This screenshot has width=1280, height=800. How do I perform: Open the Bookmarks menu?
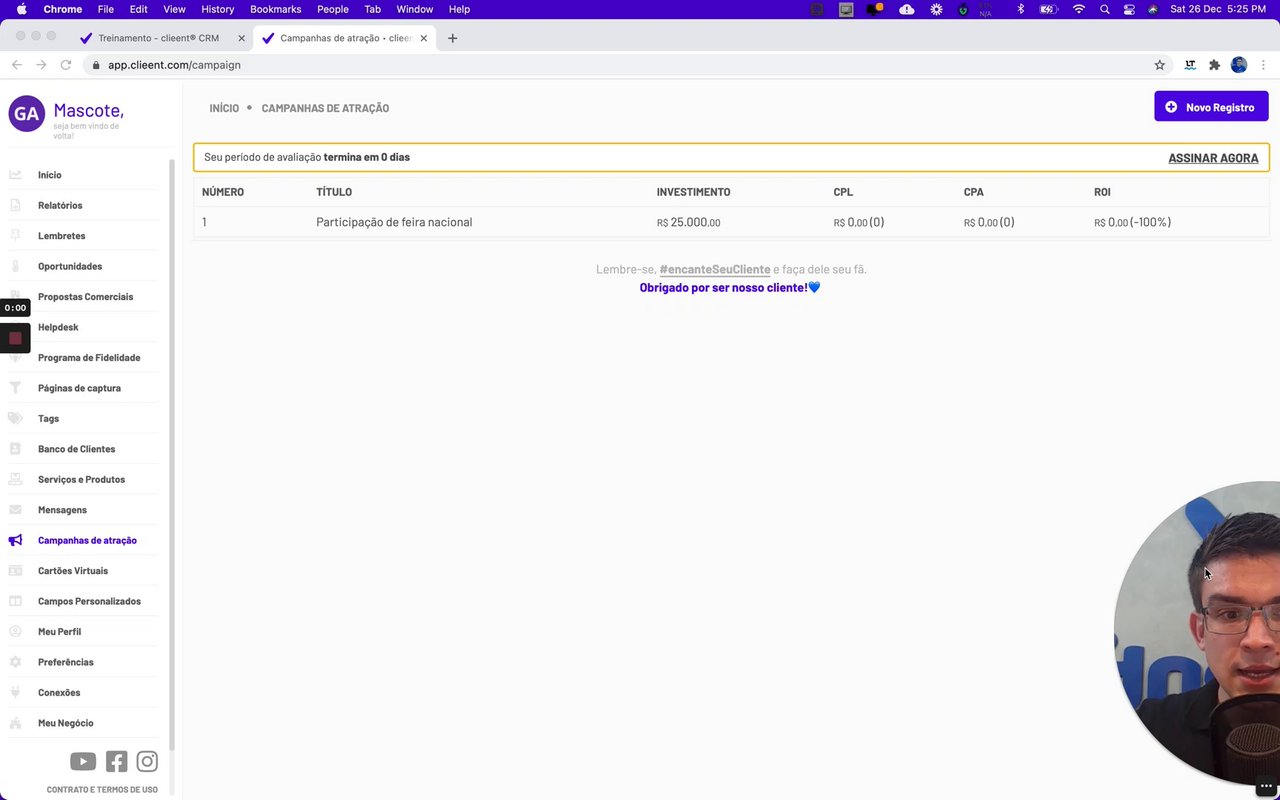[x=275, y=9]
